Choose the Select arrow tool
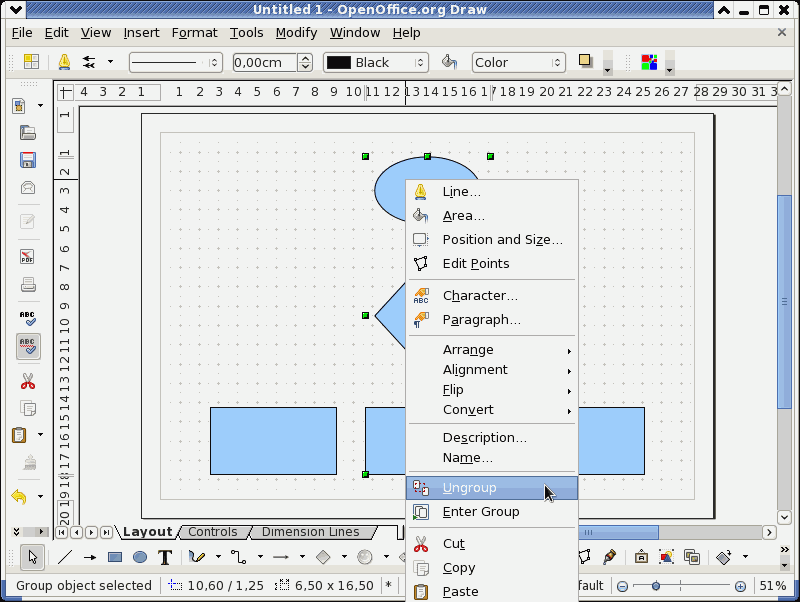This screenshot has height=602, width=800. (33, 557)
